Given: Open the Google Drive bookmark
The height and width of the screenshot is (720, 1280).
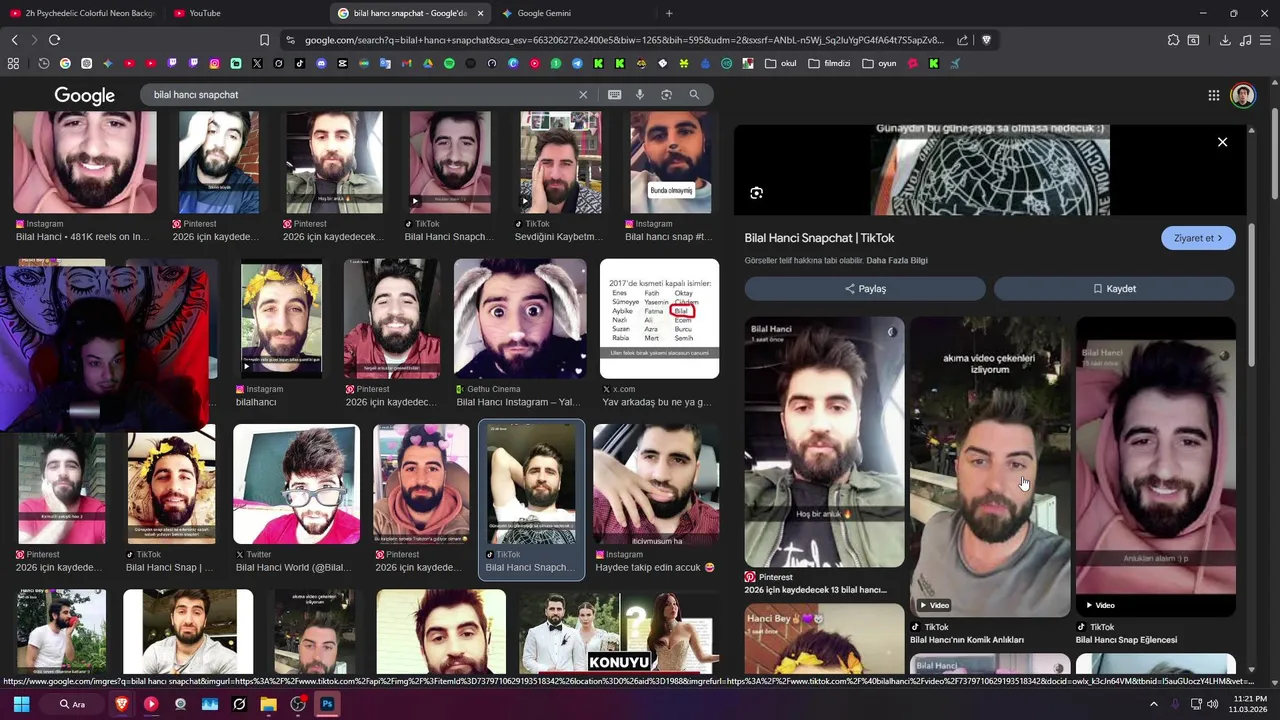Looking at the screenshot, I should [427, 63].
